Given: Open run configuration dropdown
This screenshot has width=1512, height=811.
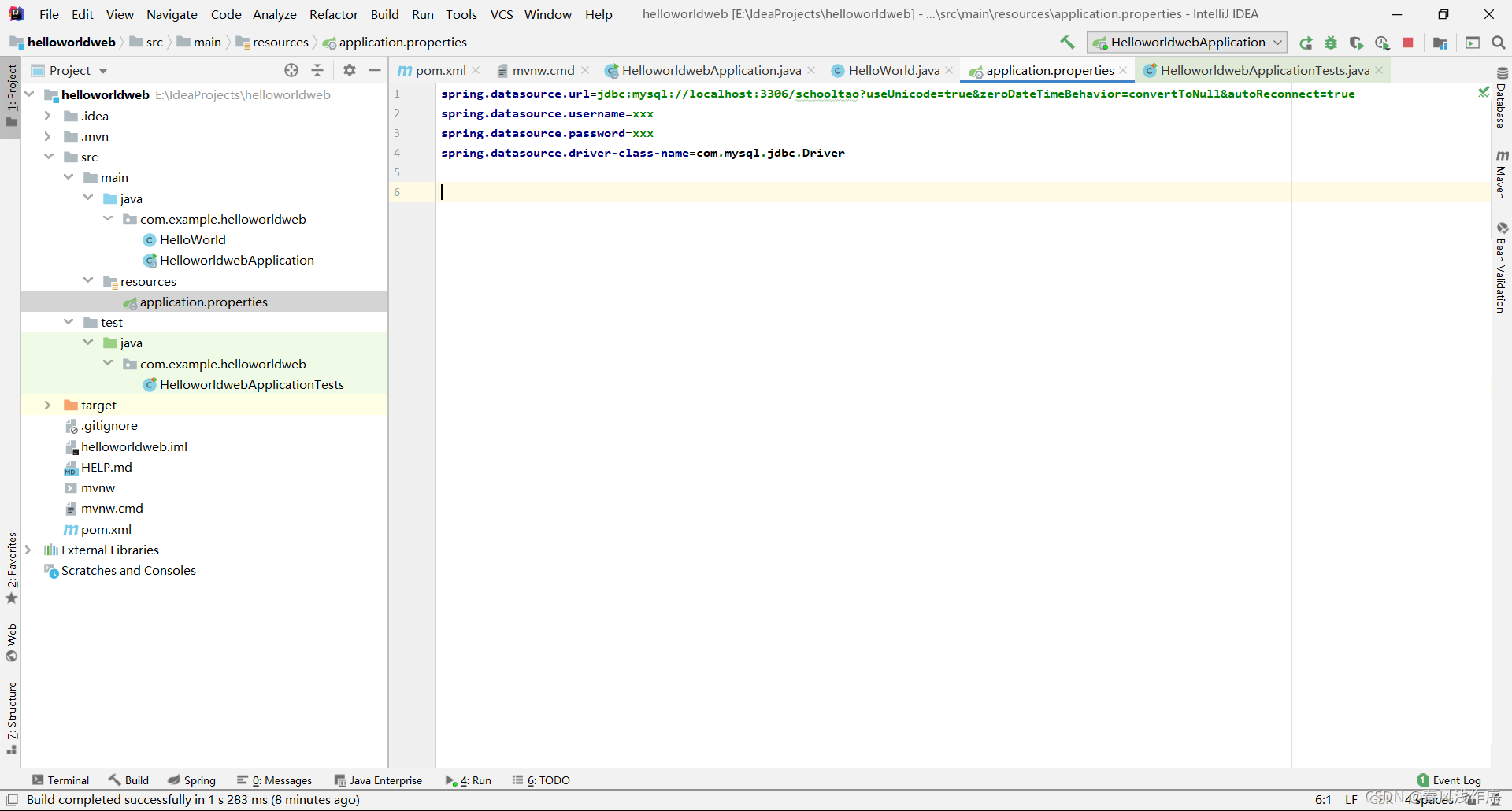Looking at the screenshot, I should (1187, 43).
